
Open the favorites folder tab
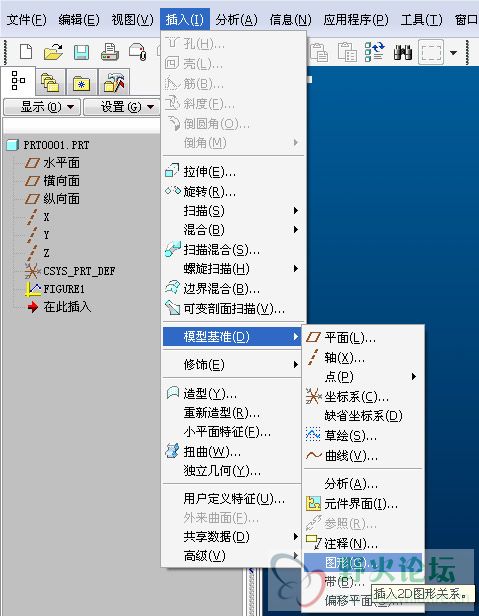[x=82, y=82]
